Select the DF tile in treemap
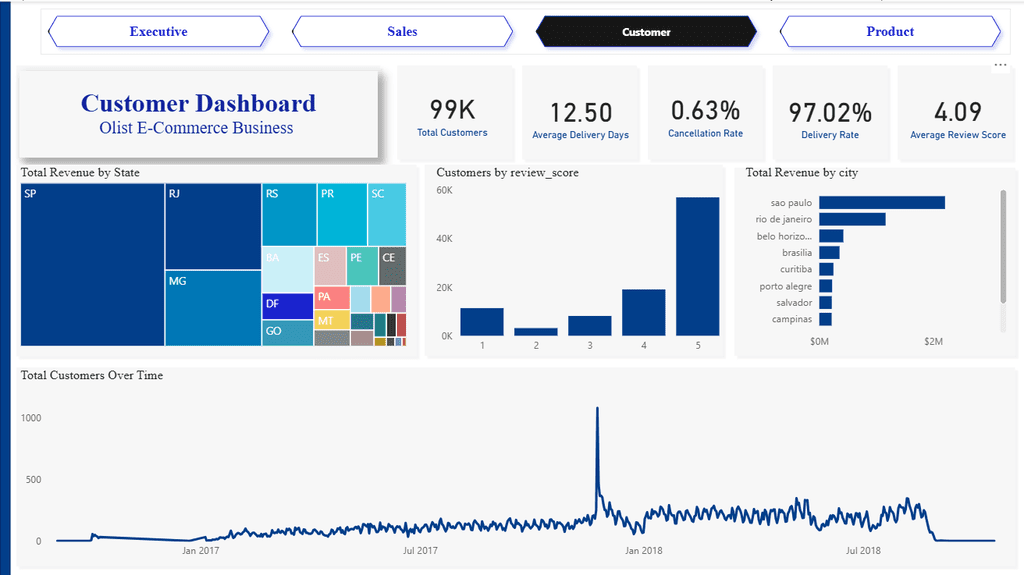This screenshot has height=575, width=1024. [288, 306]
